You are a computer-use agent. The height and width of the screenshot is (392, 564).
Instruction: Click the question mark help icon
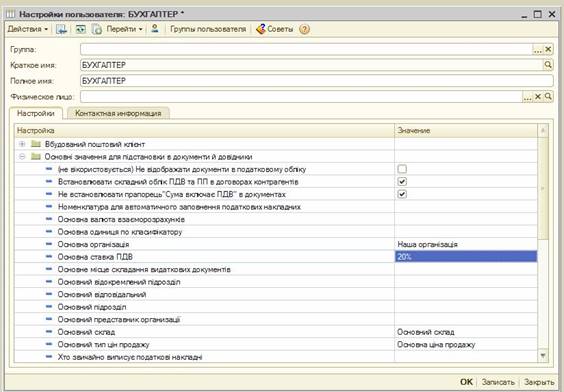click(x=304, y=29)
